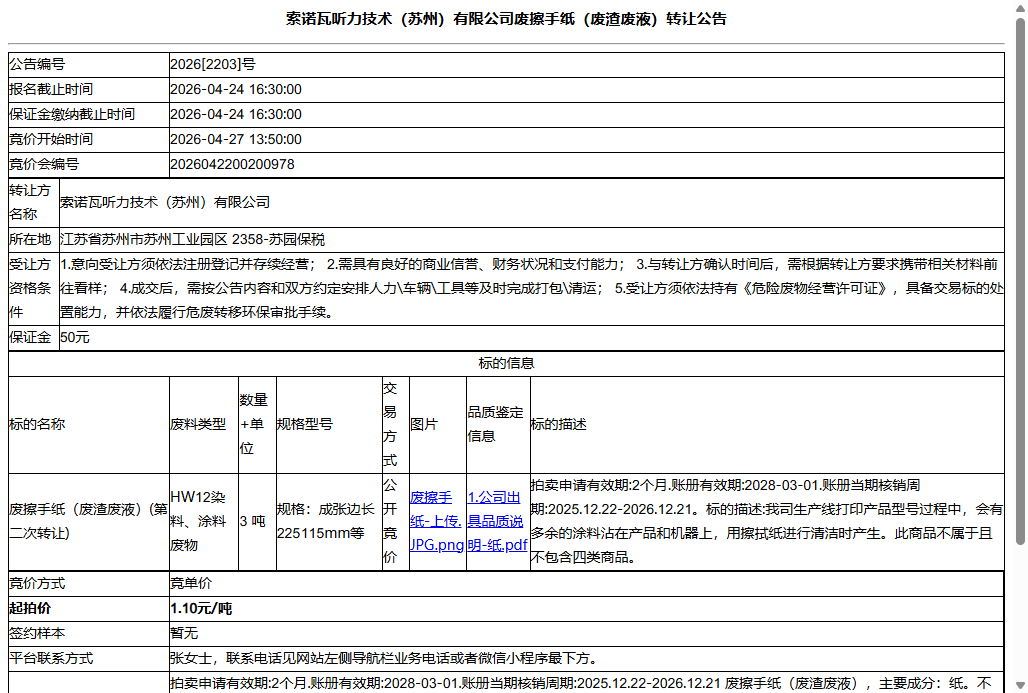This screenshot has height=693, width=1028.
Task: Open the 废擦手纸-上传.JPG.png image link
Action: pyautogui.click(x=437, y=521)
